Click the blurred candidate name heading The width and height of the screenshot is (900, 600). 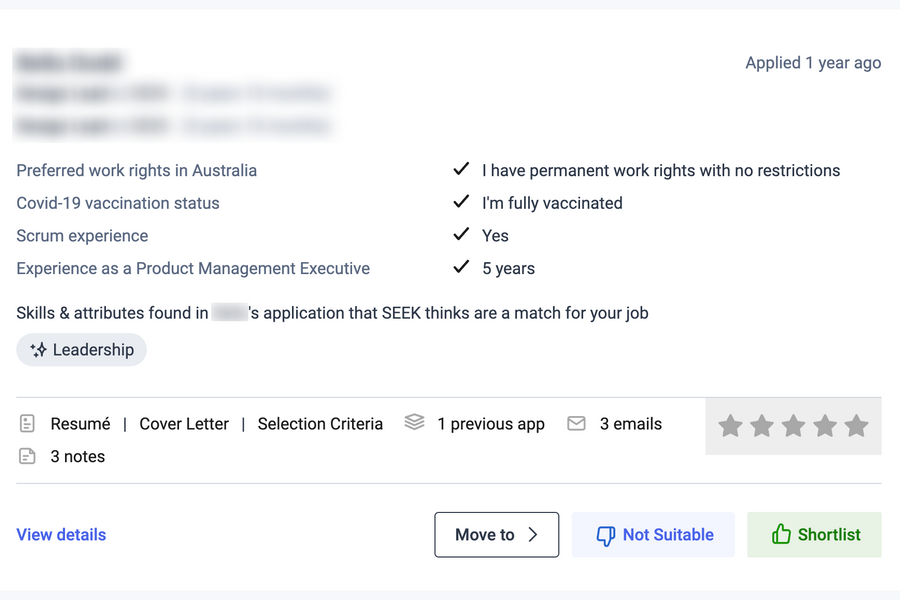click(x=68, y=62)
